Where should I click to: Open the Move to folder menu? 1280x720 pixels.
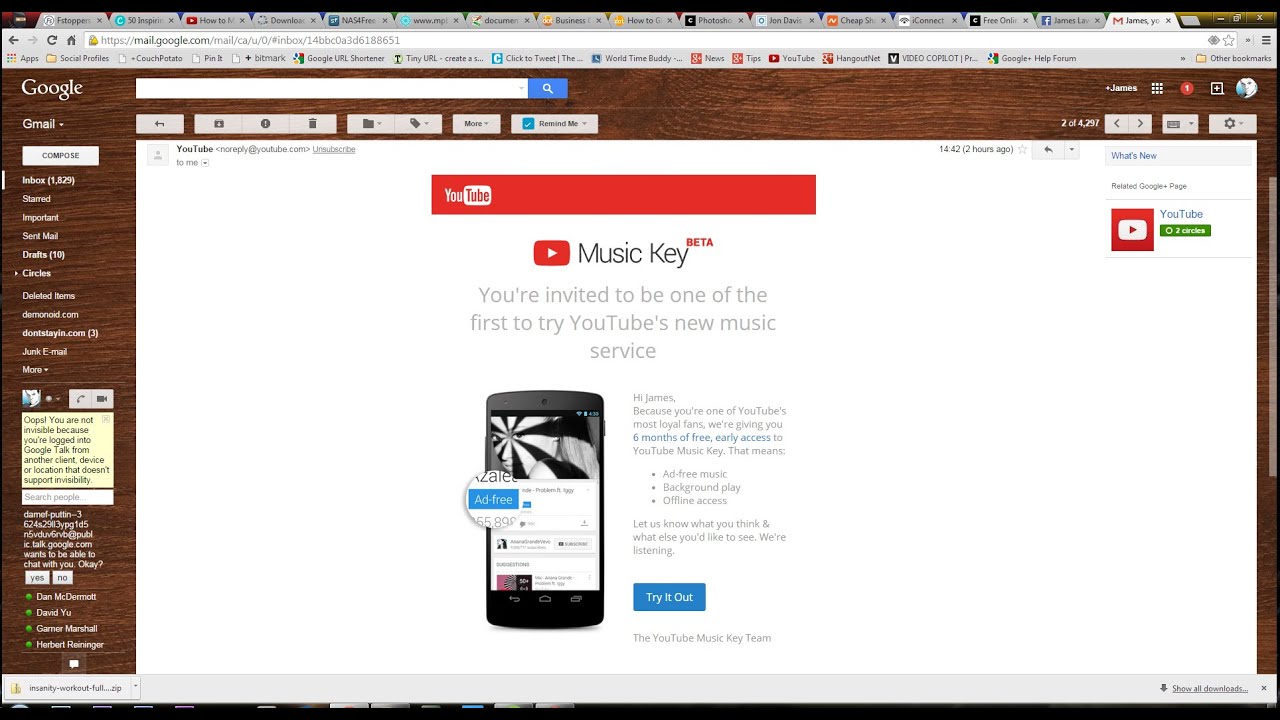371,123
